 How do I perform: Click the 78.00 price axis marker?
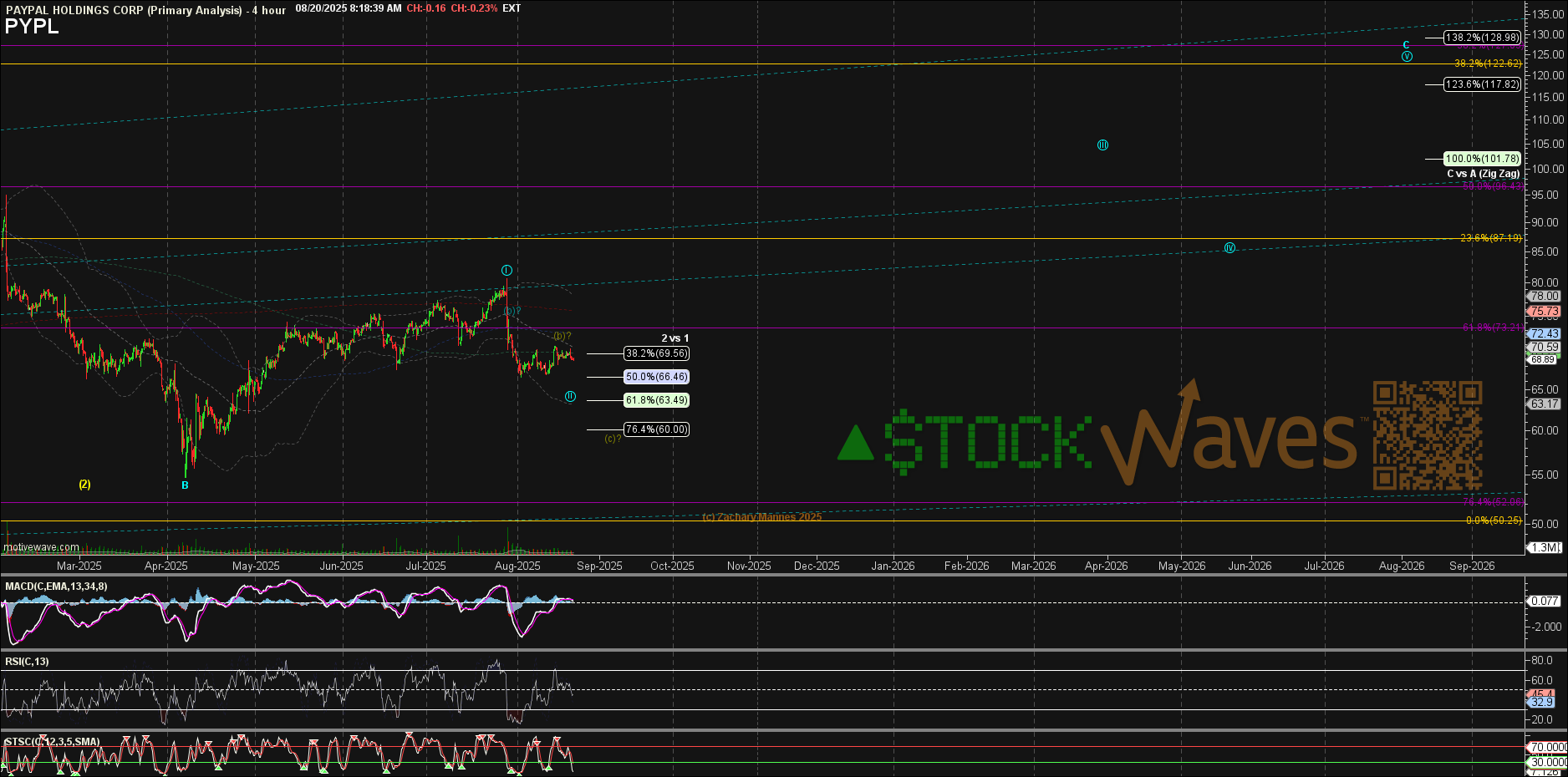pos(1544,297)
